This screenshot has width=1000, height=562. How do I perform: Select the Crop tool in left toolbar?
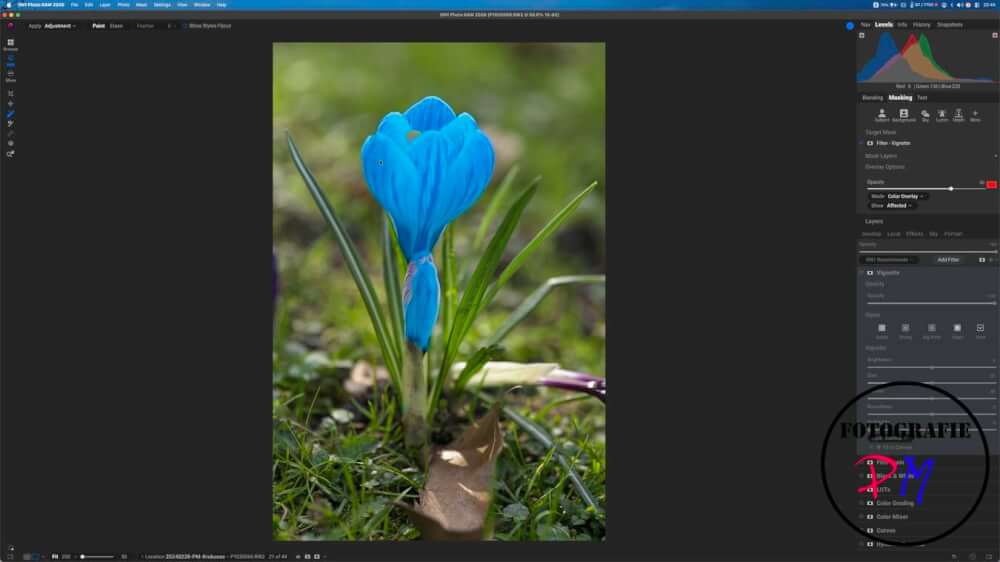[10, 93]
